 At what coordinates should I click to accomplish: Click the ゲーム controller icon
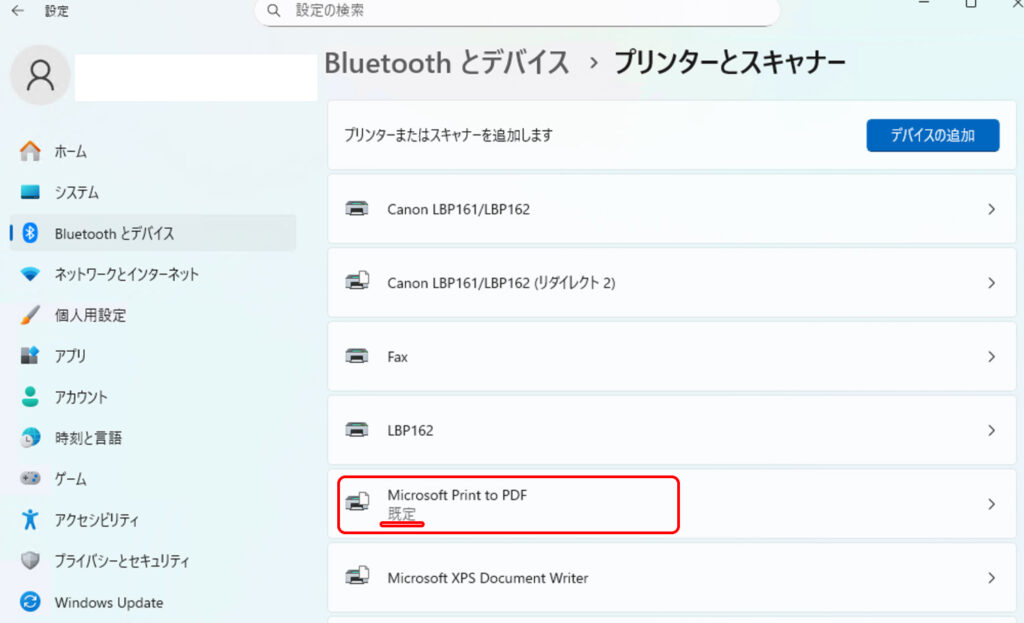30,479
